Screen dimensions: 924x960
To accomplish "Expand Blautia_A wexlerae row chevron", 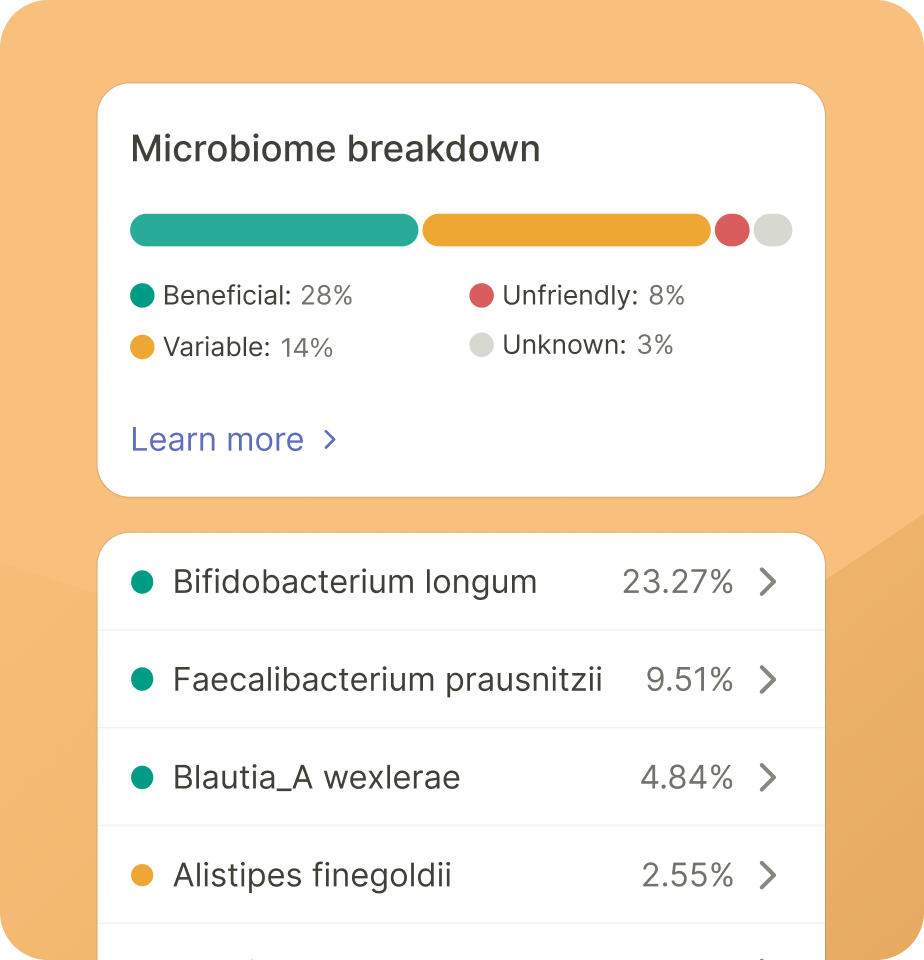I will (x=768, y=778).
